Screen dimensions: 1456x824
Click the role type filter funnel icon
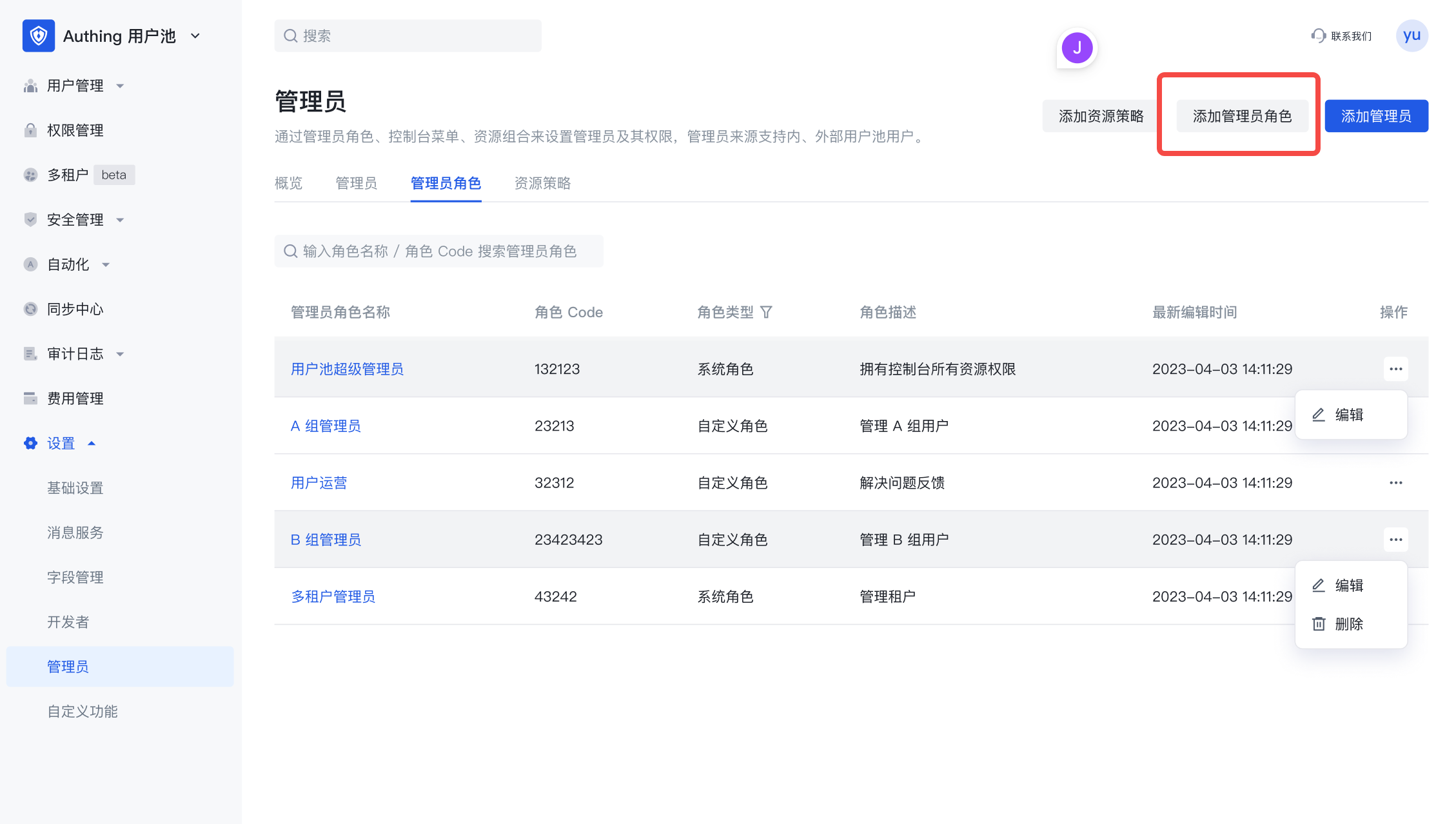[x=766, y=312]
